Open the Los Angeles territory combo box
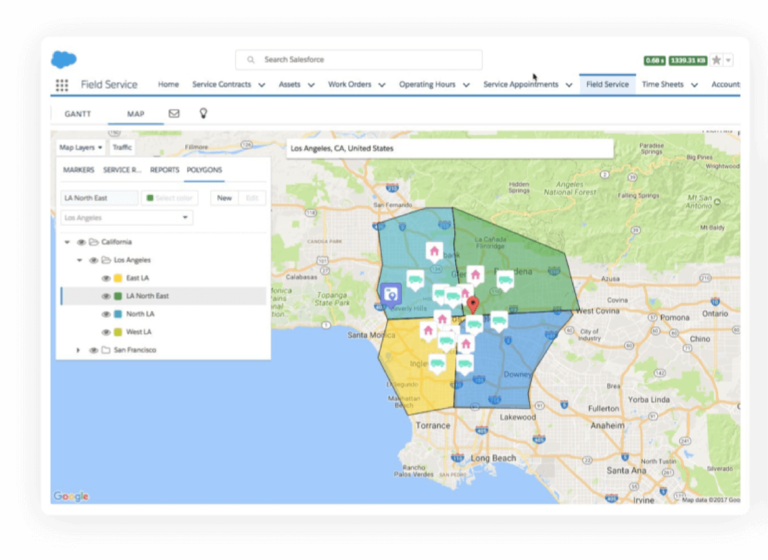768x560 pixels. [x=126, y=218]
